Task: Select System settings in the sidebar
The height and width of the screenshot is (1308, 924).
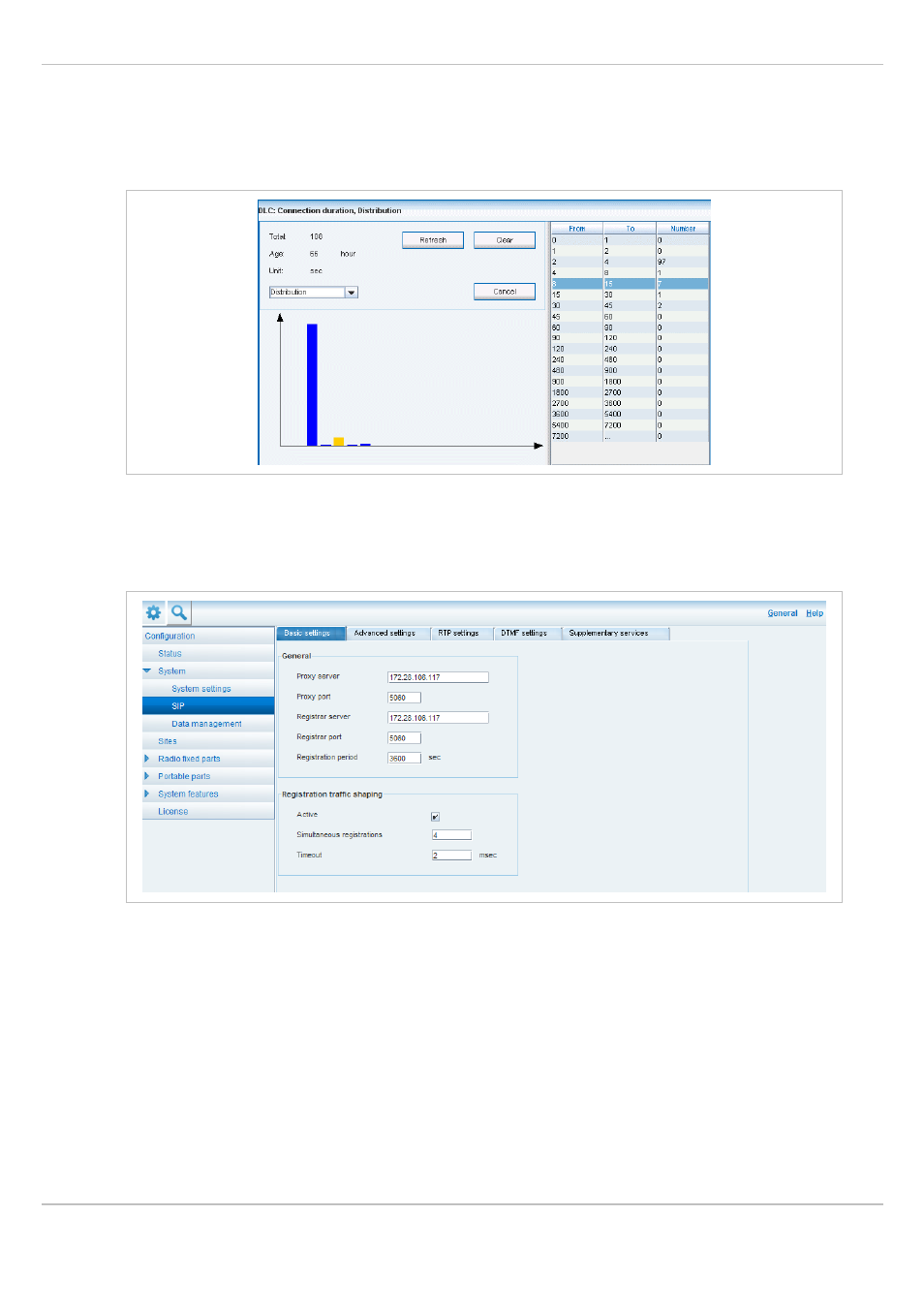Action: point(208,689)
